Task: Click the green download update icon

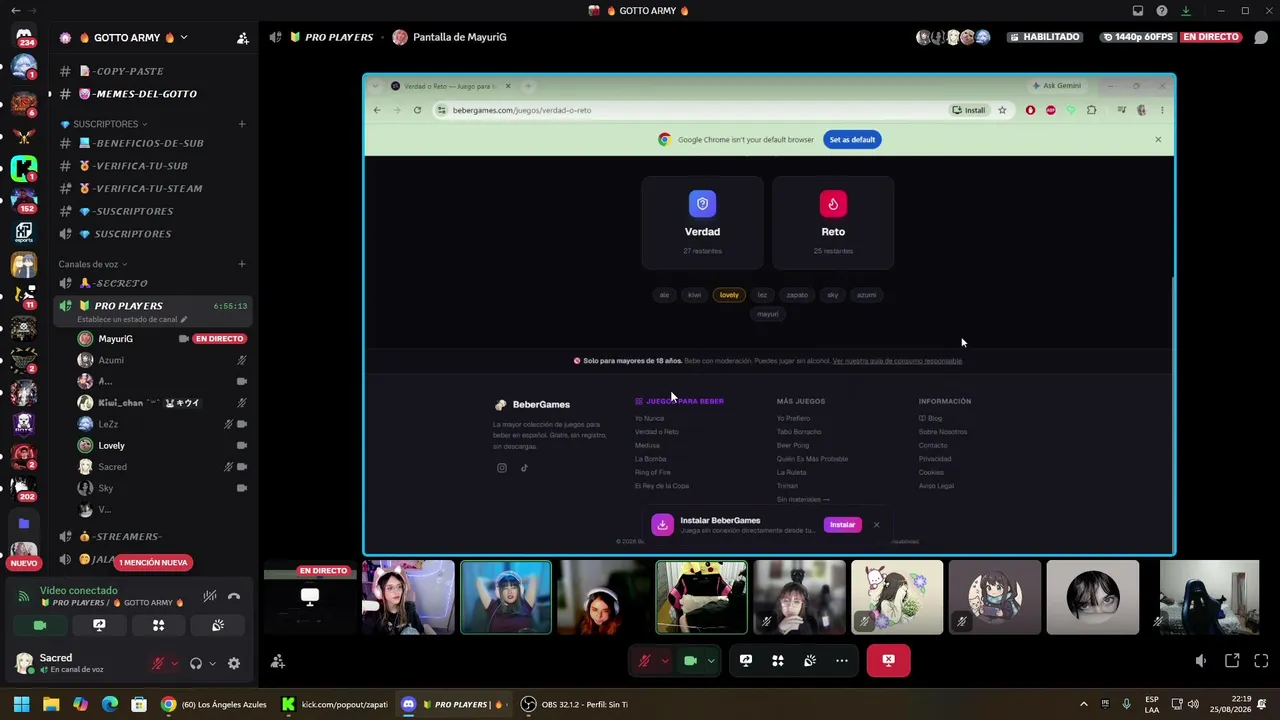Action: pyautogui.click(x=1186, y=11)
